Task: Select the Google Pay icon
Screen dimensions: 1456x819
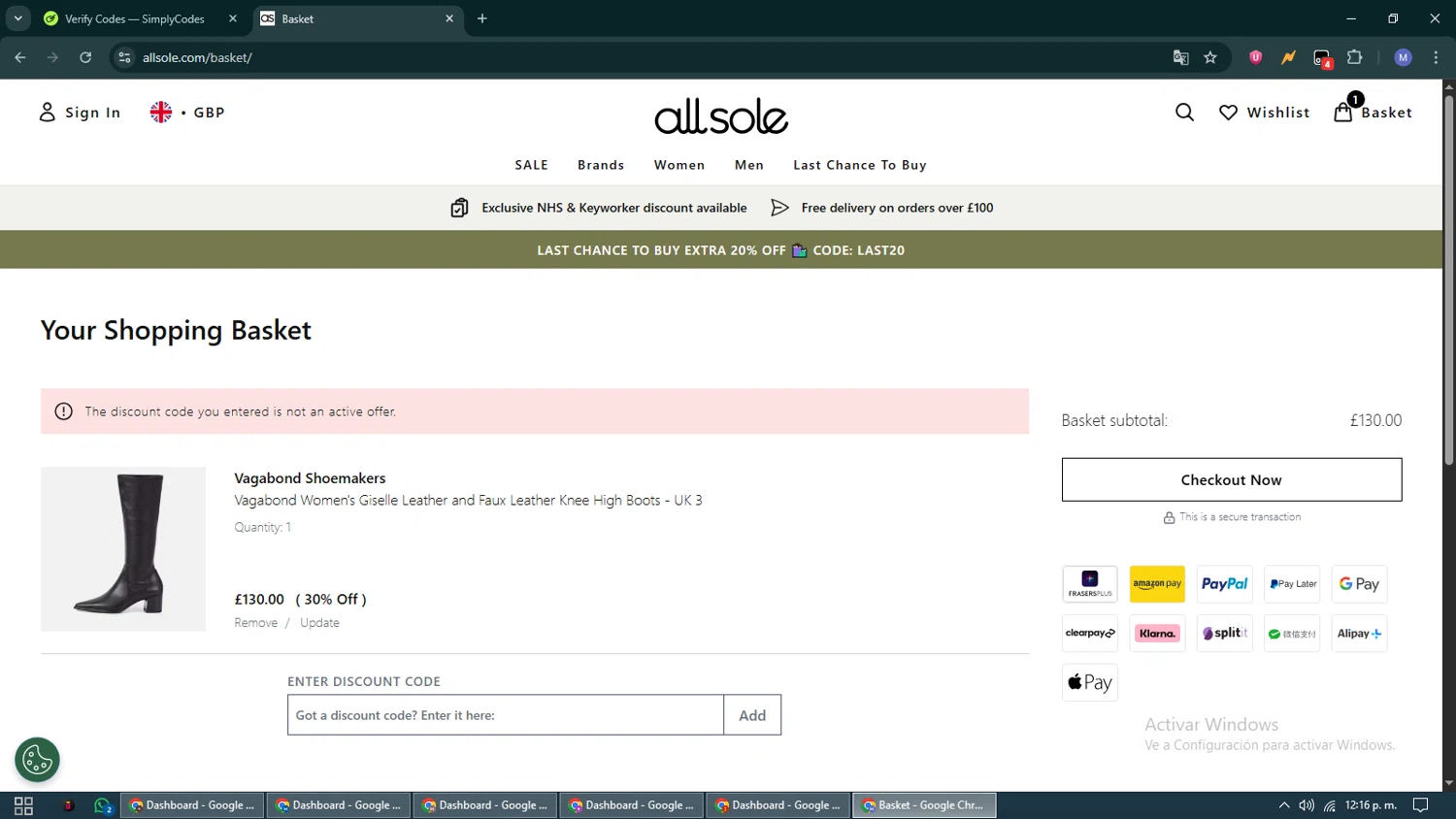Action: pyautogui.click(x=1359, y=584)
